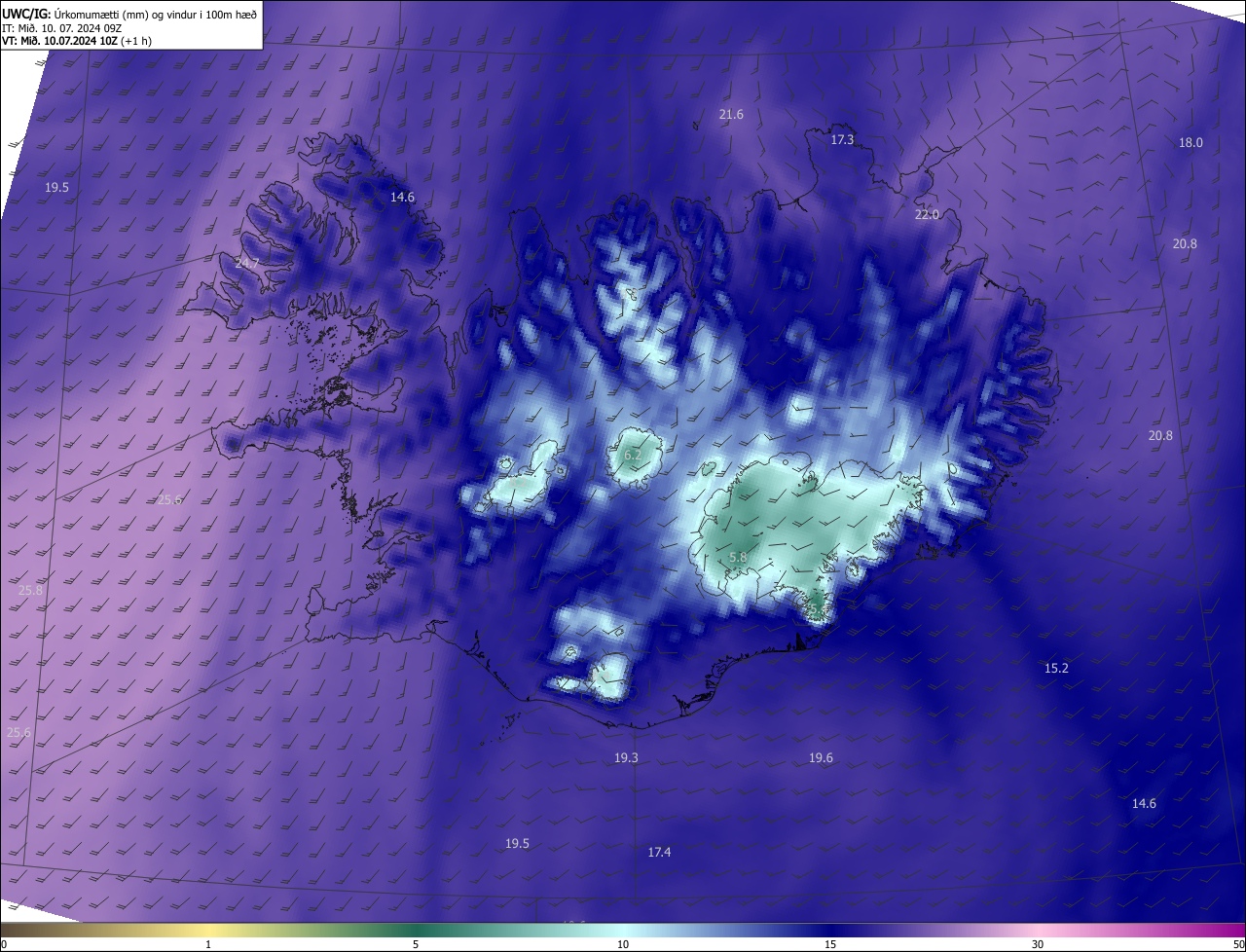This screenshot has height=952, width=1246.
Task: Click the 5.8 value on Vatnajökull glacier
Action: [x=738, y=558]
